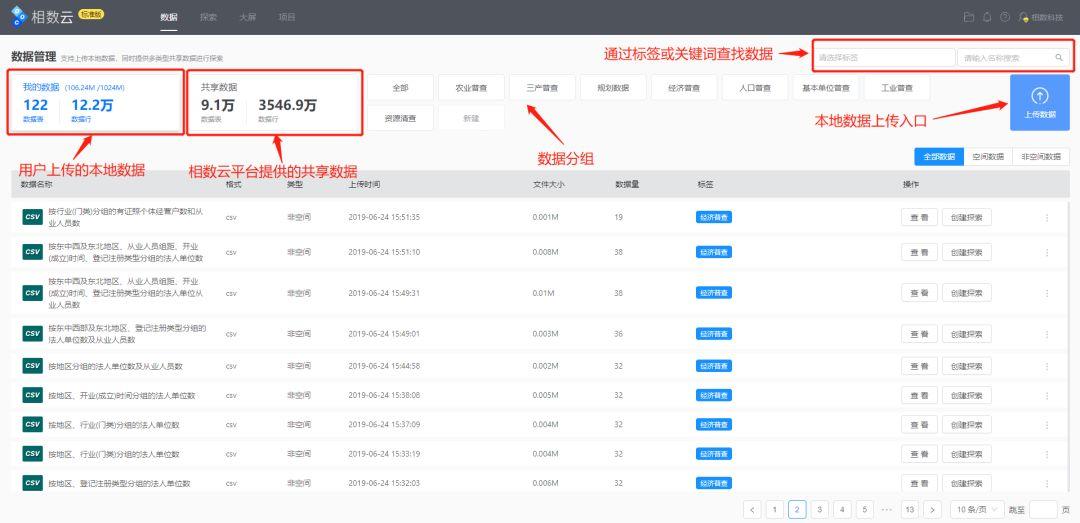Image resolution: width=1080 pixels, height=523 pixels.
Task: Click CSV icon of row uploaded 15:37:09
Action: 32,424
